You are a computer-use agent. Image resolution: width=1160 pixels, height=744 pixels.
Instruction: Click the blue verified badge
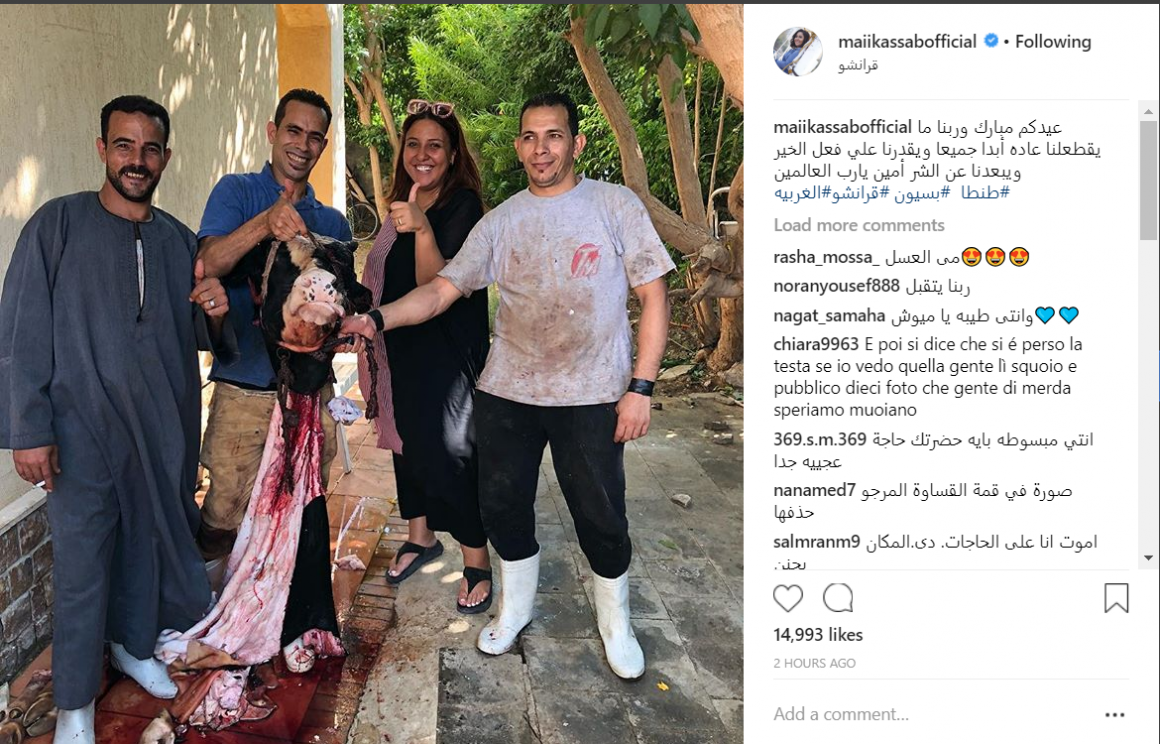click(x=991, y=41)
